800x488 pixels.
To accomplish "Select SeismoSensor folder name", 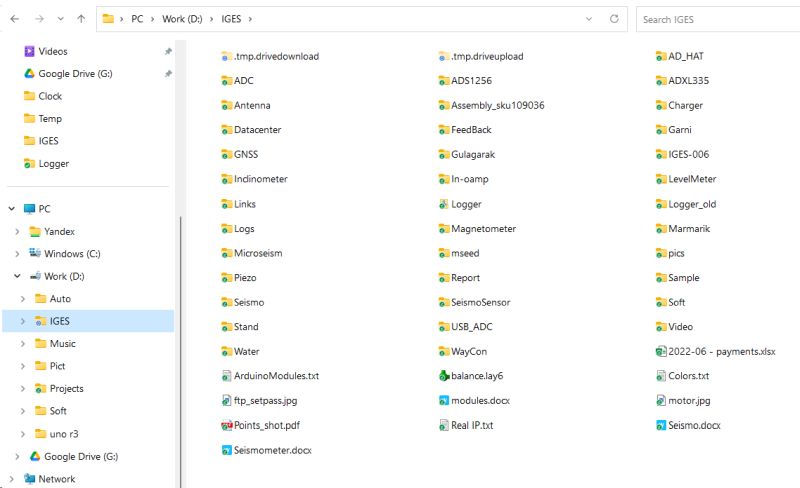I will (481, 302).
